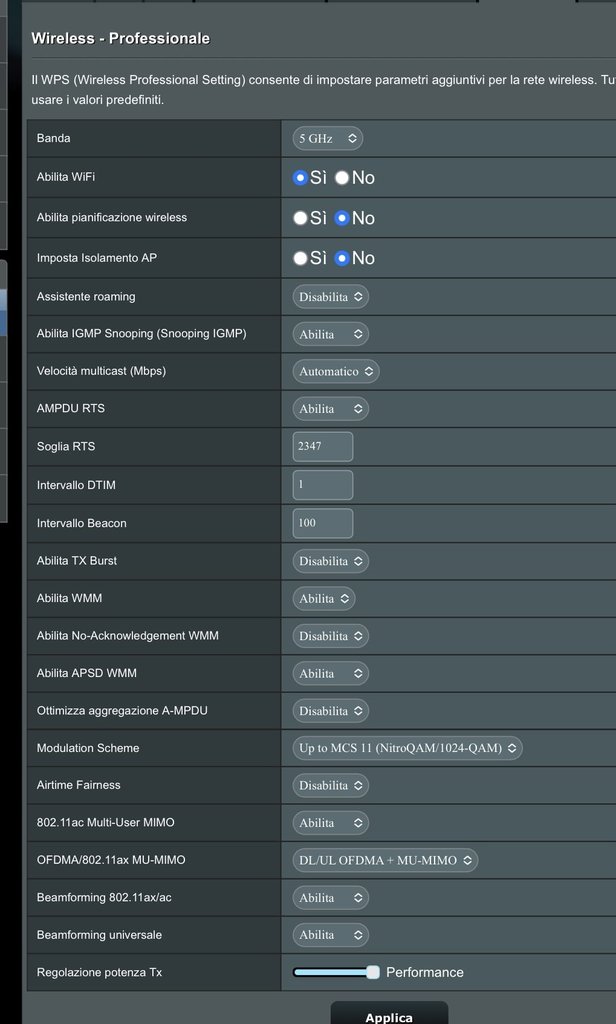616x1024 pixels.
Task: Click the Soglia RTS input field
Action: point(322,446)
